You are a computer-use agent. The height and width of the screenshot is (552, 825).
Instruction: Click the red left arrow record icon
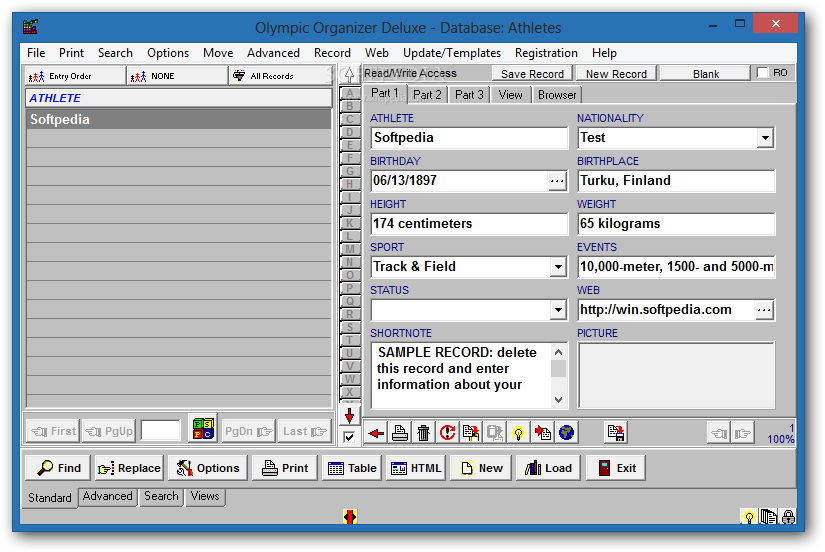pos(376,433)
